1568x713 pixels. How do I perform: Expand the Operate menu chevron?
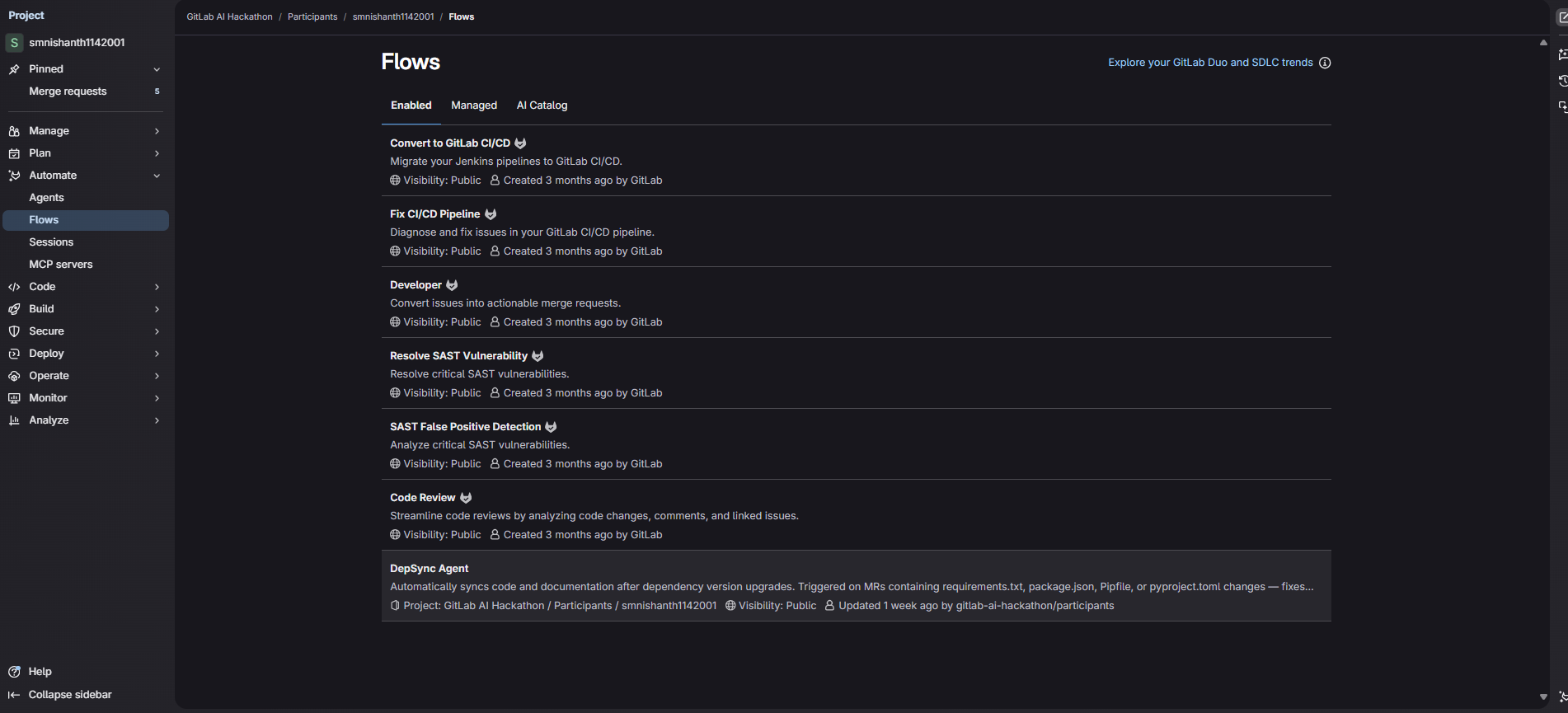[157, 376]
